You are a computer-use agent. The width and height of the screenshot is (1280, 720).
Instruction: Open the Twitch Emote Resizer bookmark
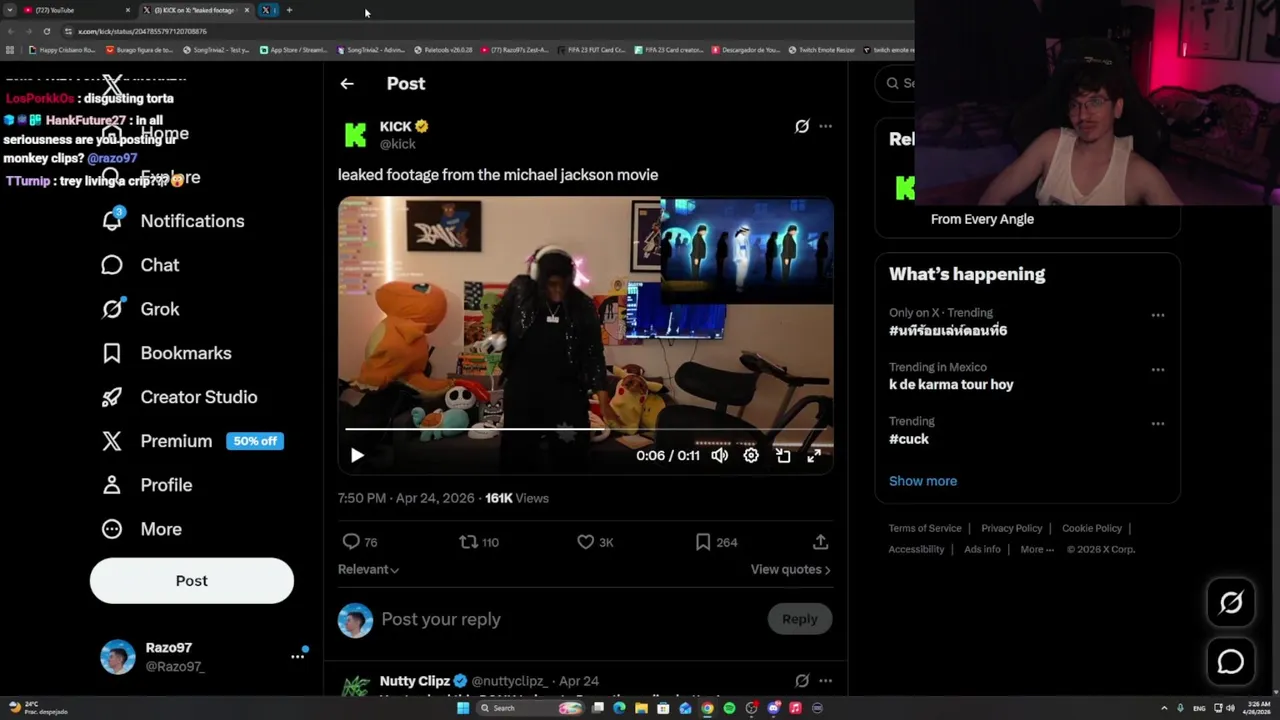(x=822, y=50)
